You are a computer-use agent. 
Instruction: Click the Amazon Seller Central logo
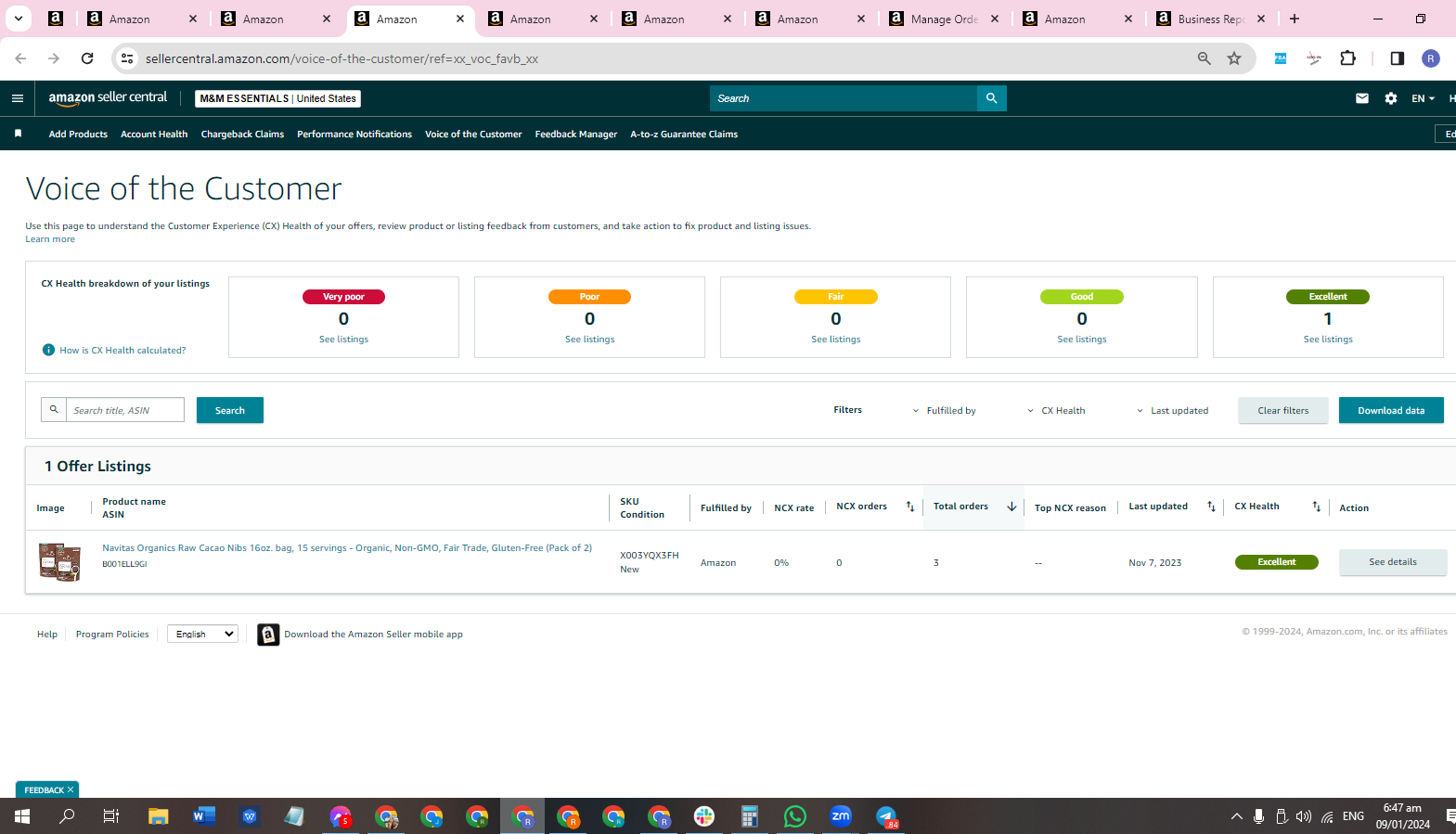coord(108,97)
